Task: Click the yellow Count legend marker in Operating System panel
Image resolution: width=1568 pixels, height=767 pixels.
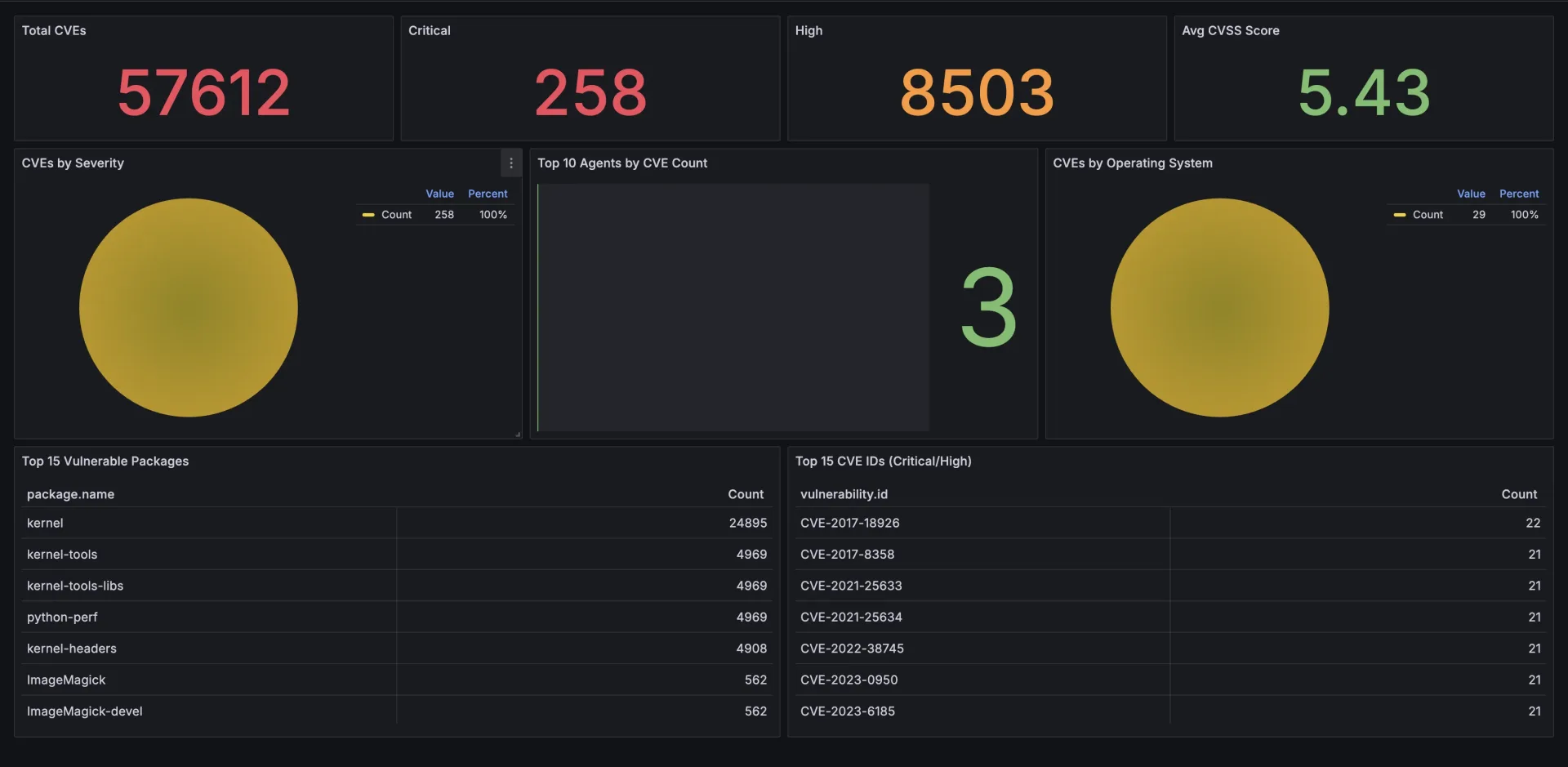Action: [1400, 215]
